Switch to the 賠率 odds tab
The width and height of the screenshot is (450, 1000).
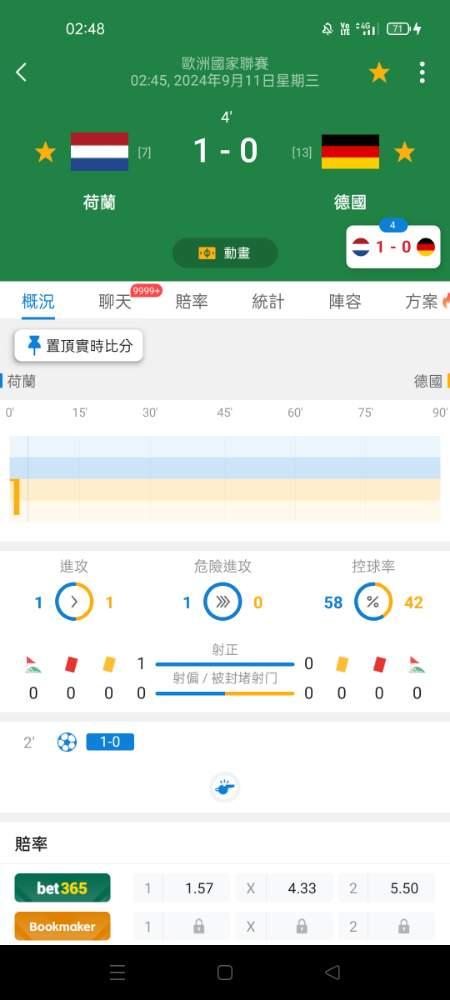pos(191,302)
